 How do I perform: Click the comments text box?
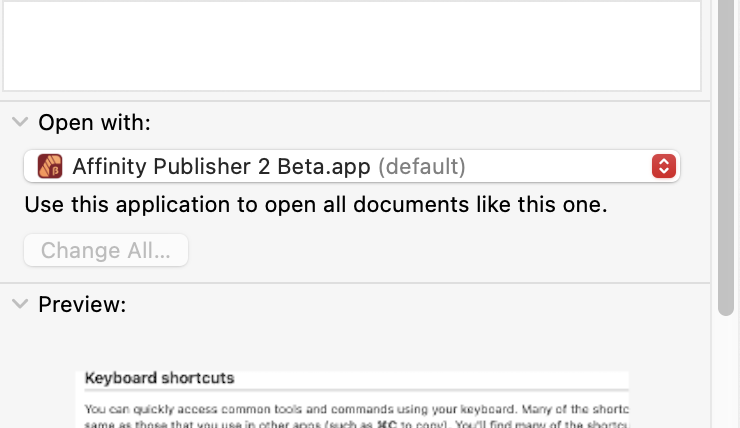tap(352, 45)
